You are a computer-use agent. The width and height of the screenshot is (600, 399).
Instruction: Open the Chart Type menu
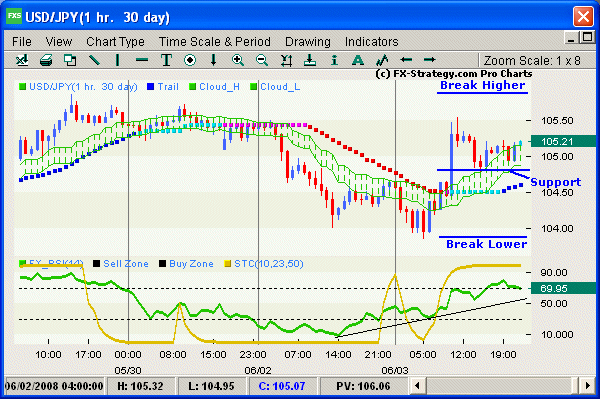coord(115,42)
